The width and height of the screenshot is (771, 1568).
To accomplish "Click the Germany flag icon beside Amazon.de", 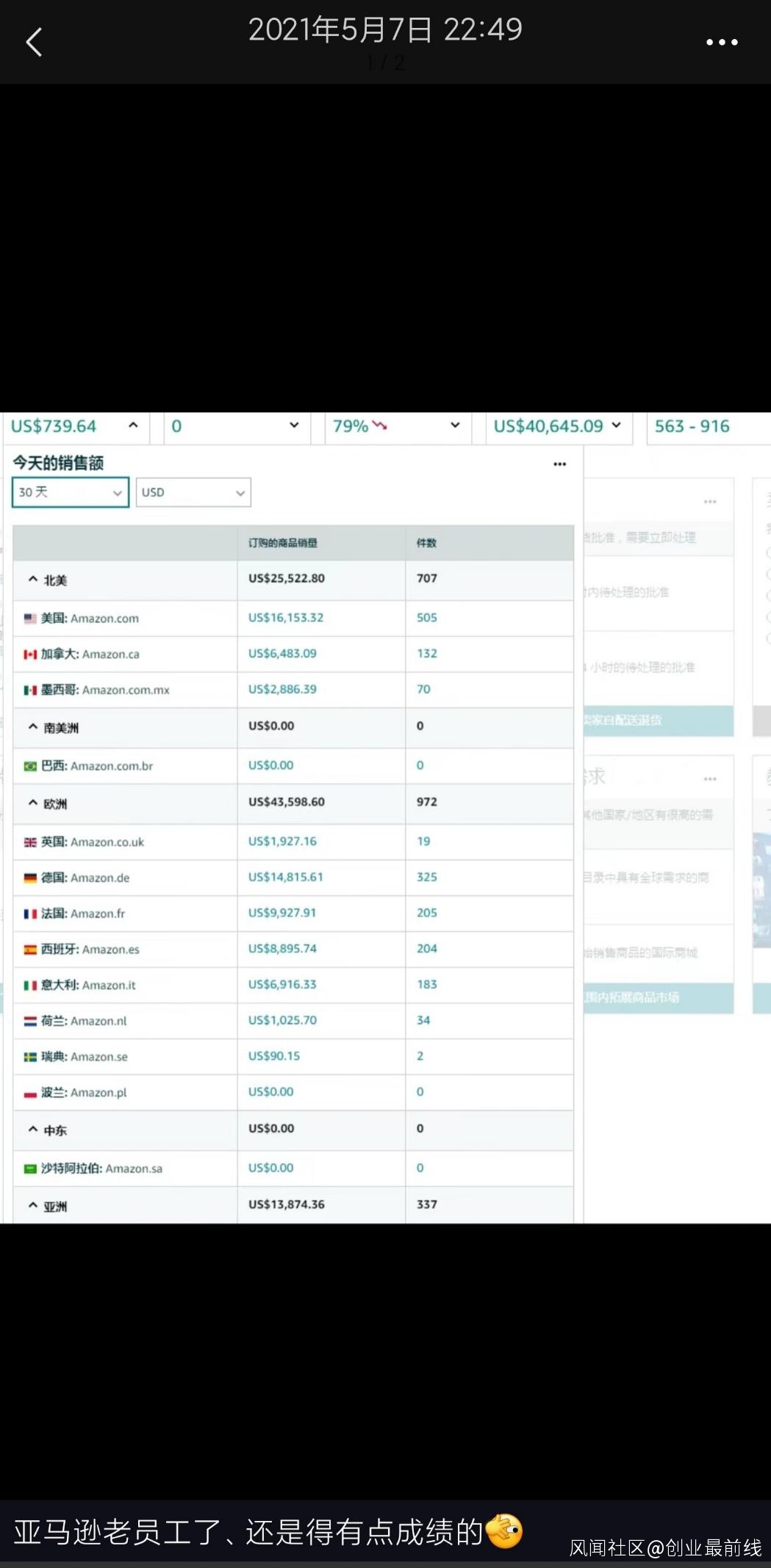I will point(30,878).
